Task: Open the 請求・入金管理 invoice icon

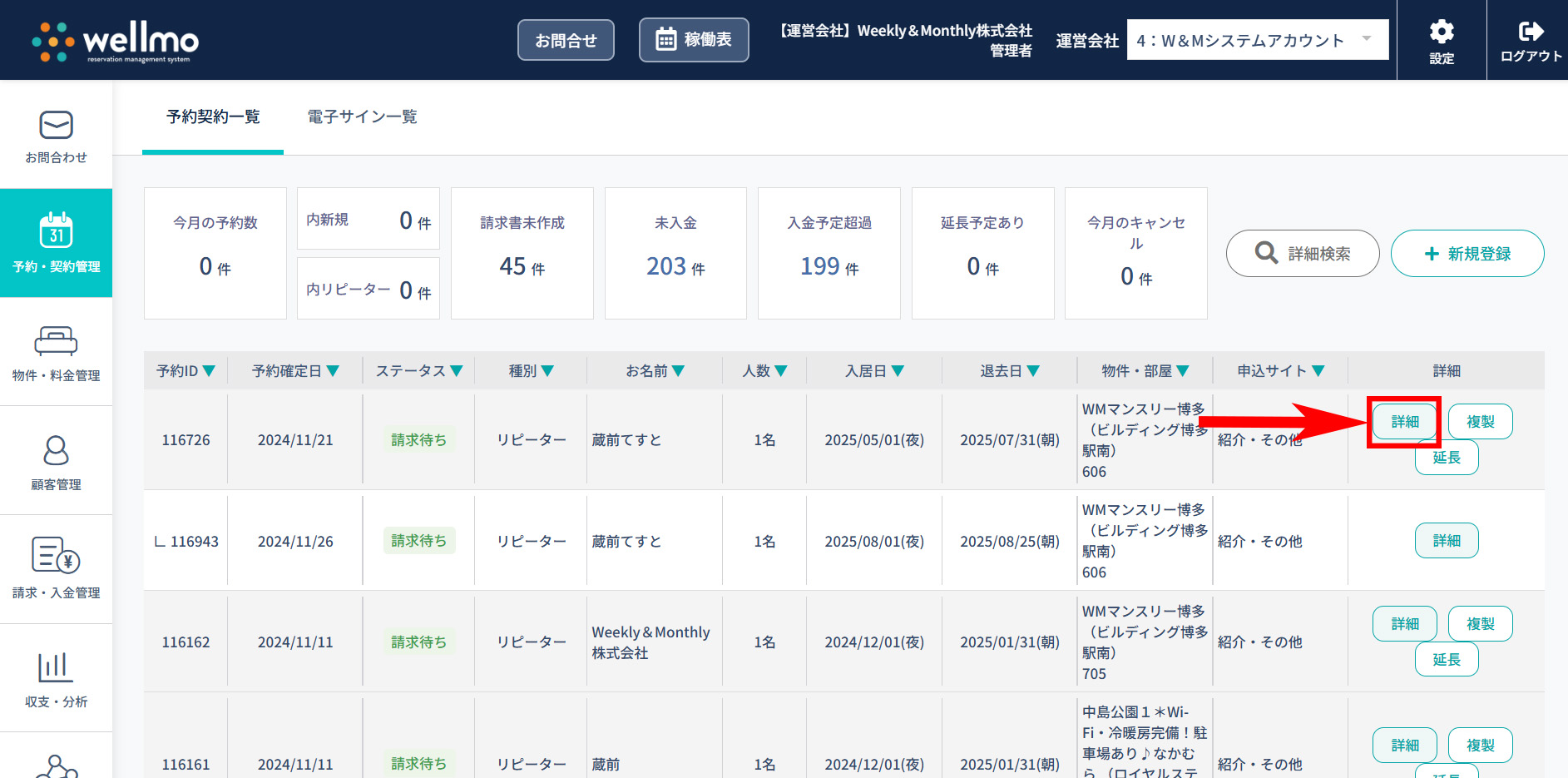Action: pos(56,555)
